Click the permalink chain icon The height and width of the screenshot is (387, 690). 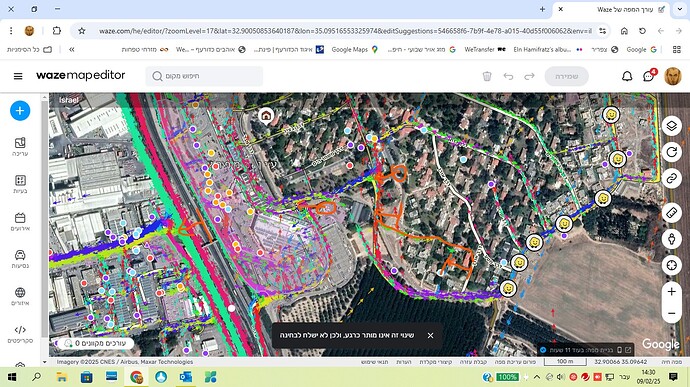pos(672,178)
